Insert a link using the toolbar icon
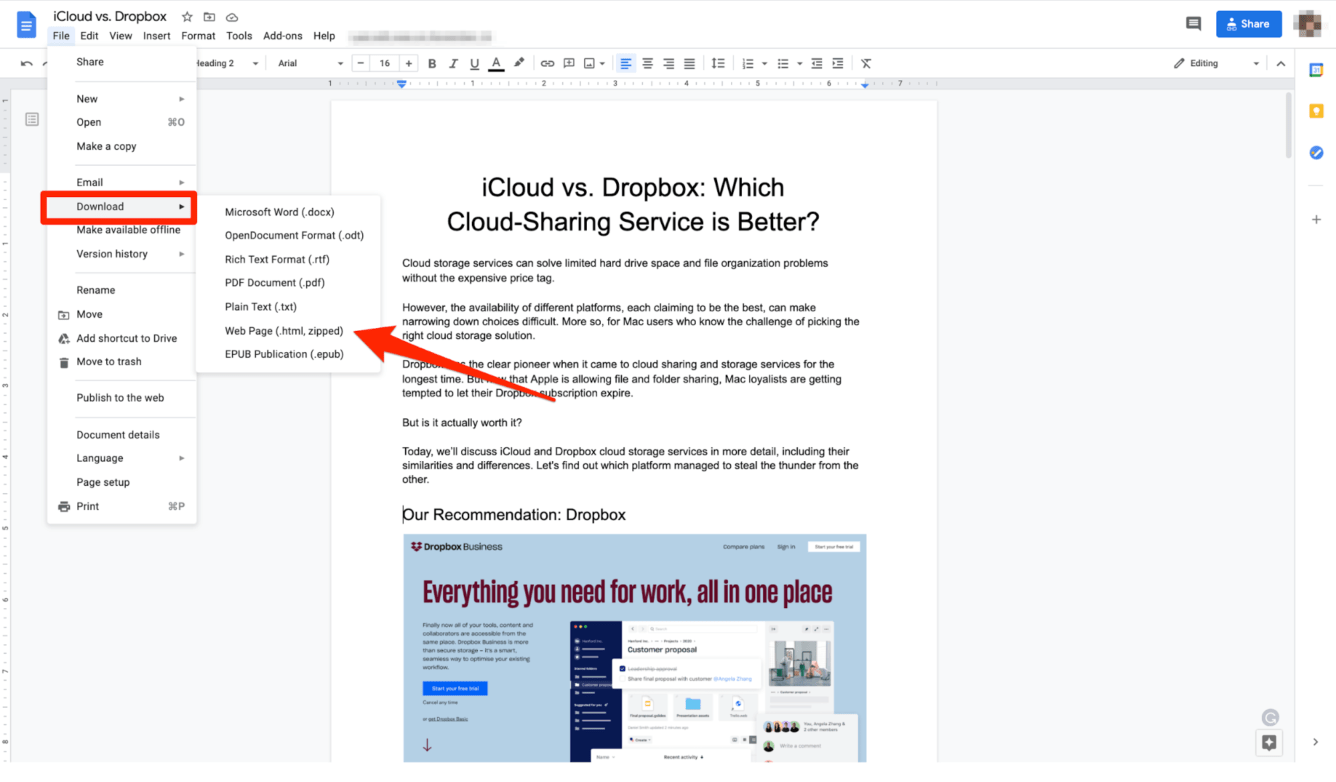The height and width of the screenshot is (782, 1336). pyautogui.click(x=547, y=63)
